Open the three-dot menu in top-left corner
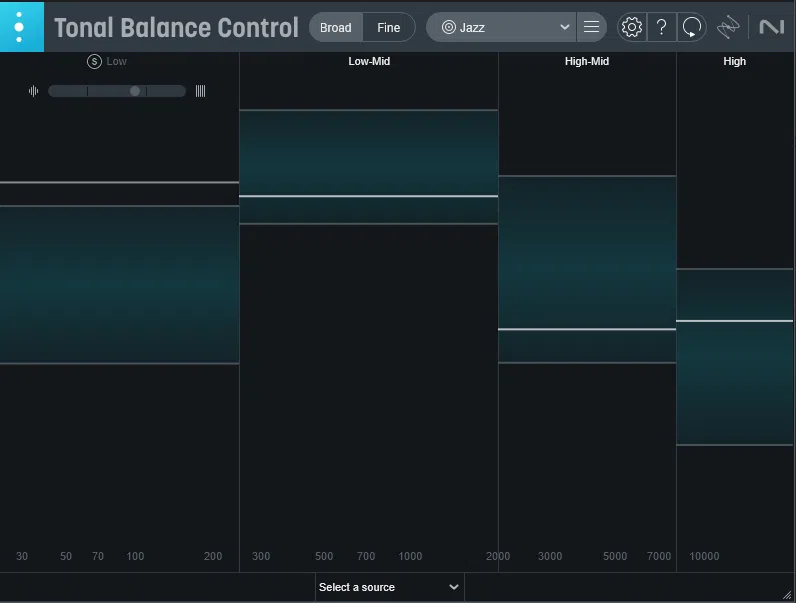 click(21, 26)
